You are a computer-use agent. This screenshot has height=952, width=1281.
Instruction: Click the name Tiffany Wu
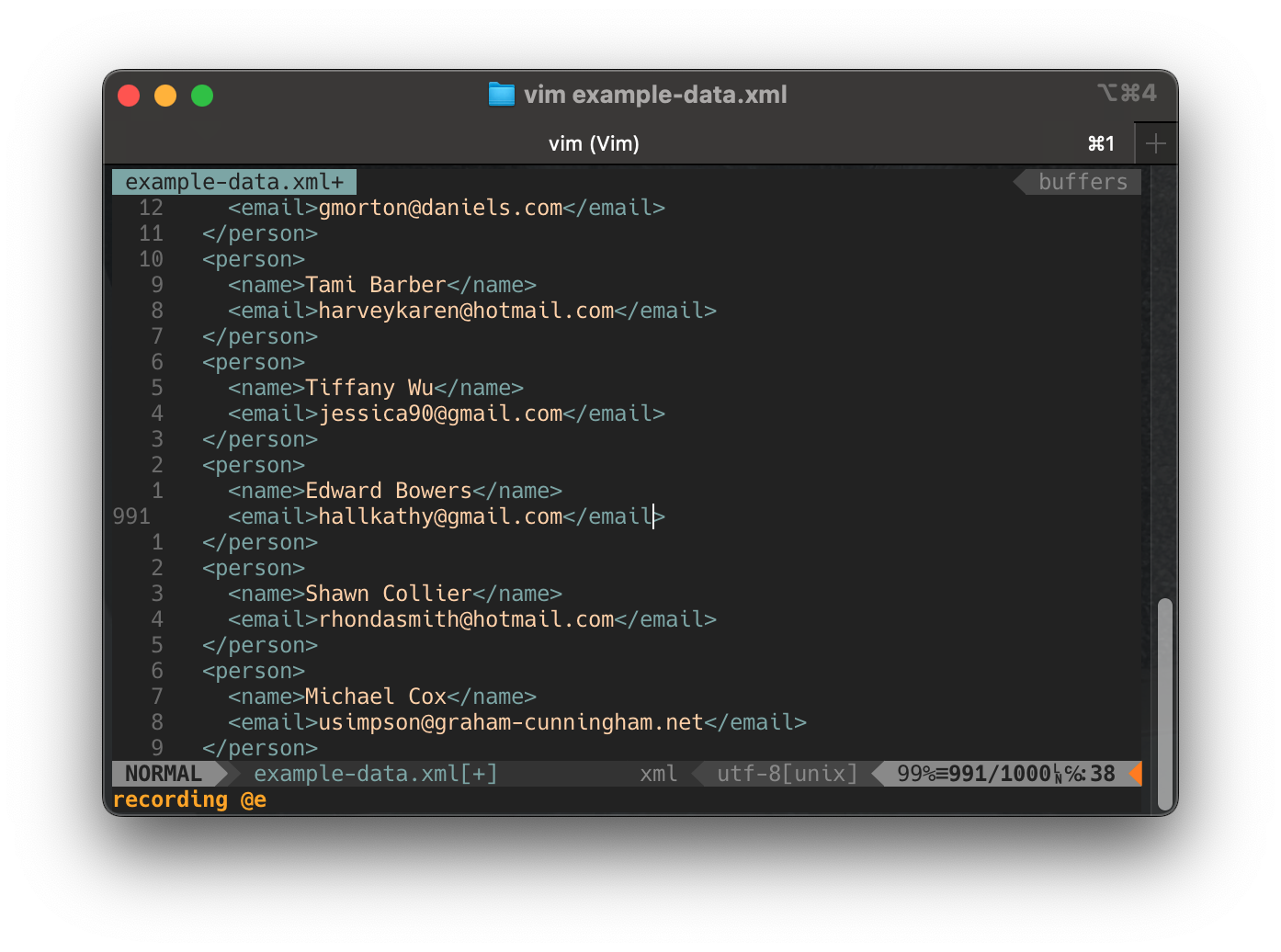(369, 388)
